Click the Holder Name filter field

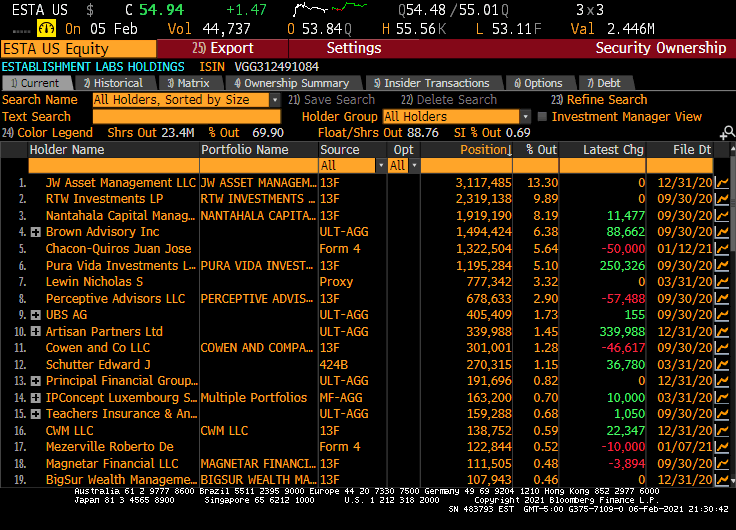114,165
